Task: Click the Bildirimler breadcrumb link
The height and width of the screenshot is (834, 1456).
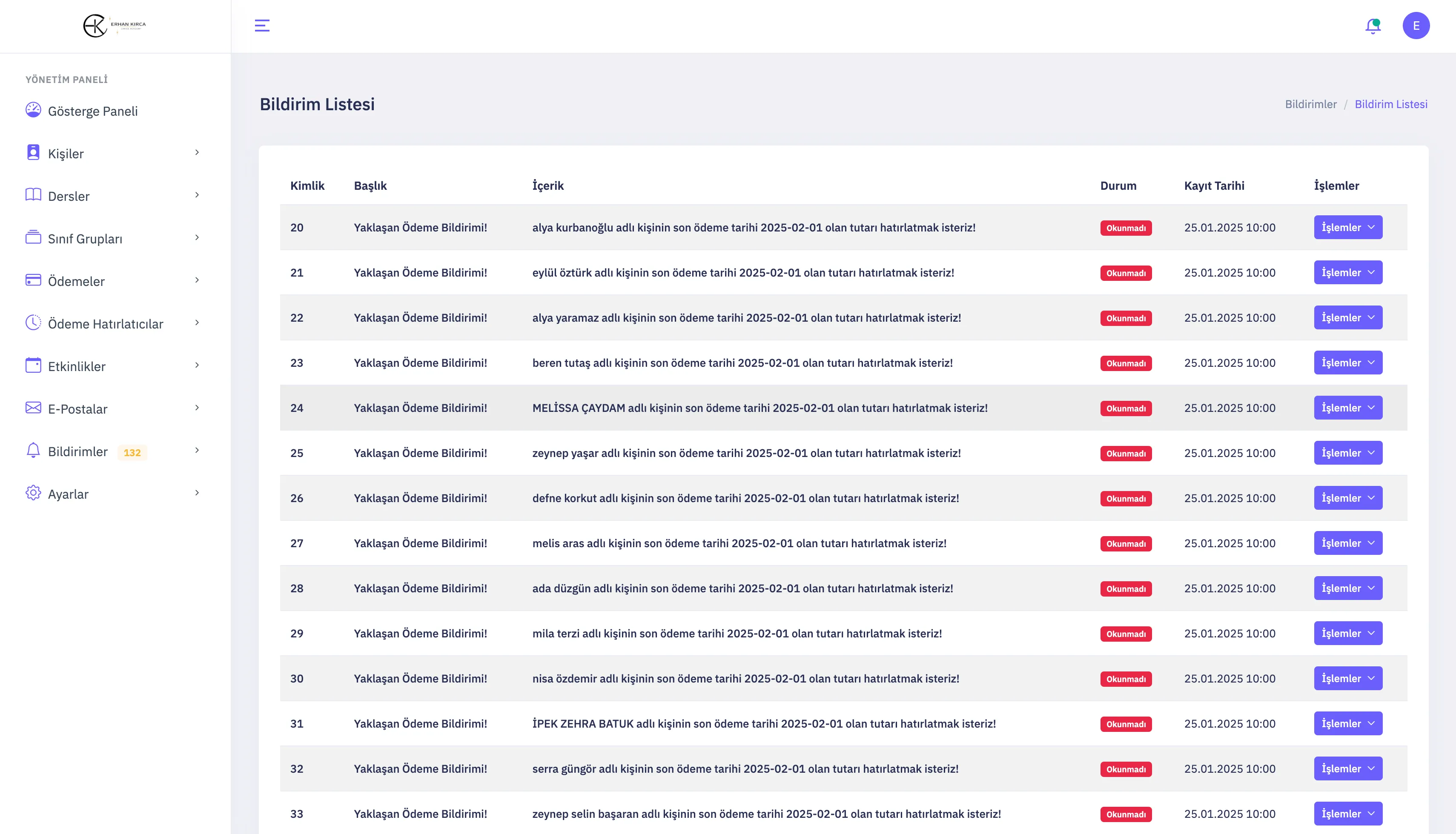Action: (1310, 104)
